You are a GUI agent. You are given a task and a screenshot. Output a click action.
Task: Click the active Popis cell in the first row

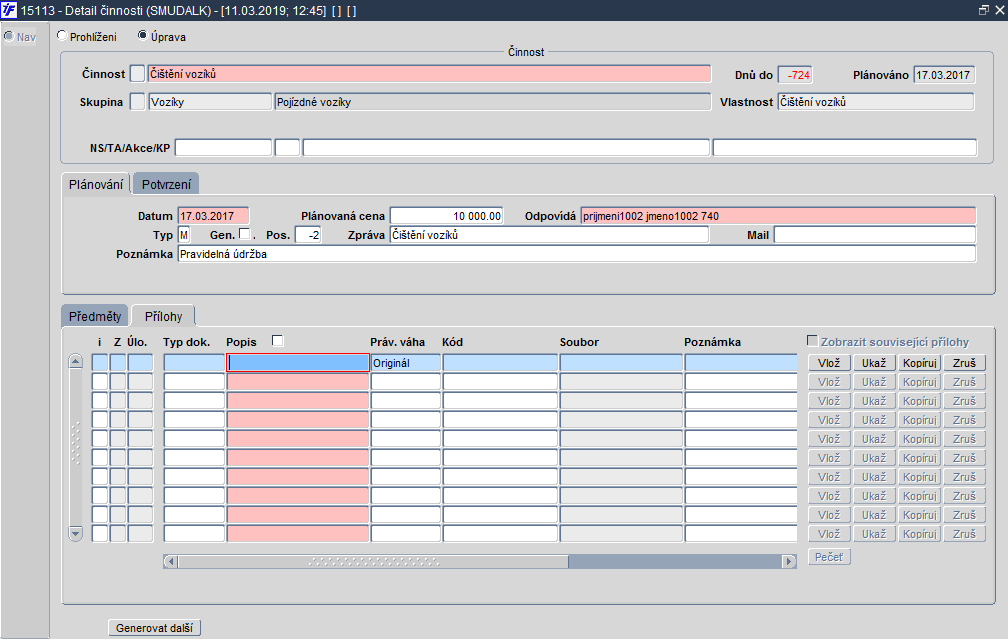[298, 363]
